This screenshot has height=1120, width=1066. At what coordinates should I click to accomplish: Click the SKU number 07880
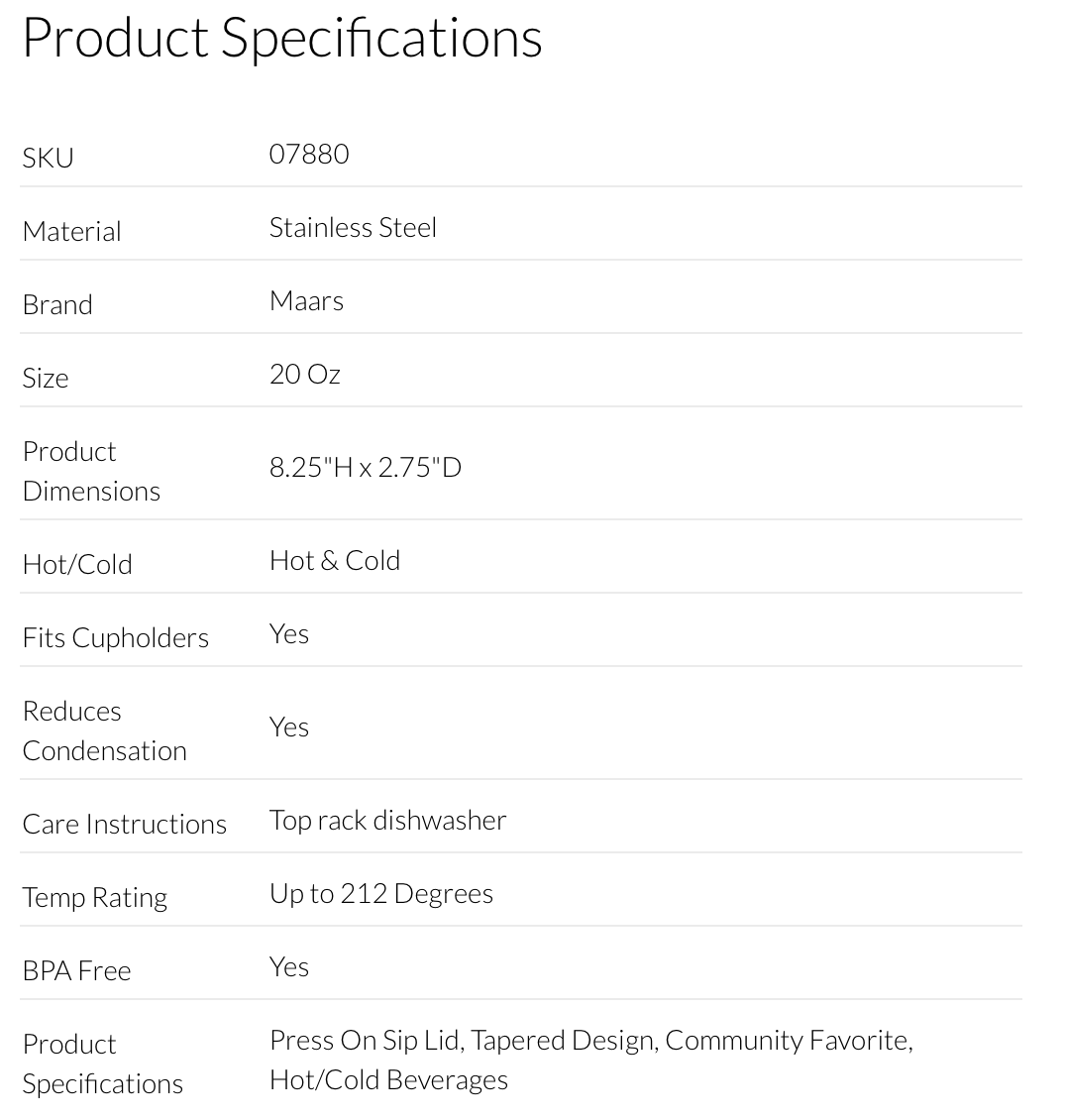pyautogui.click(x=309, y=154)
